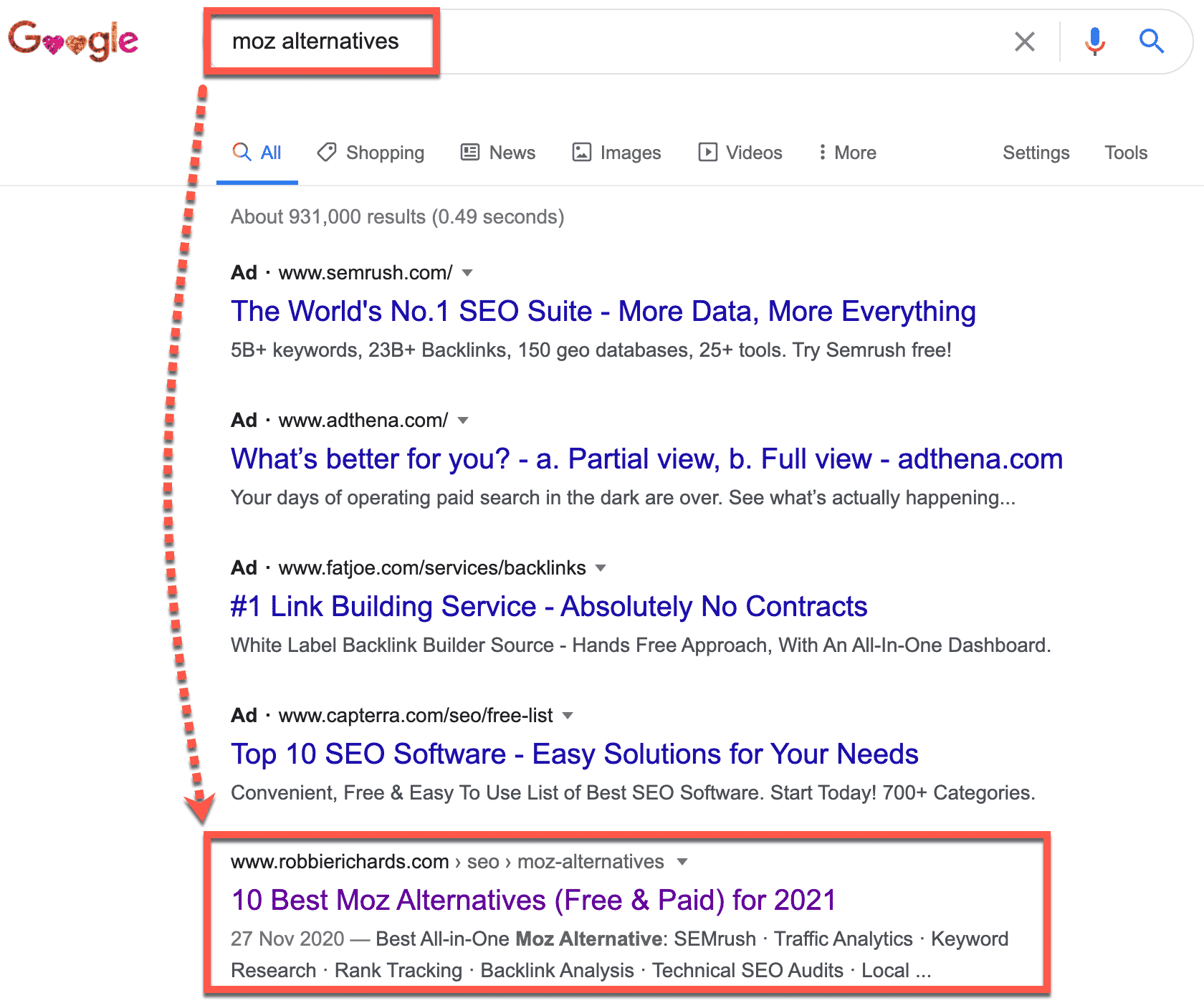
Task: Clear the search box with X icon
Action: click(1025, 42)
